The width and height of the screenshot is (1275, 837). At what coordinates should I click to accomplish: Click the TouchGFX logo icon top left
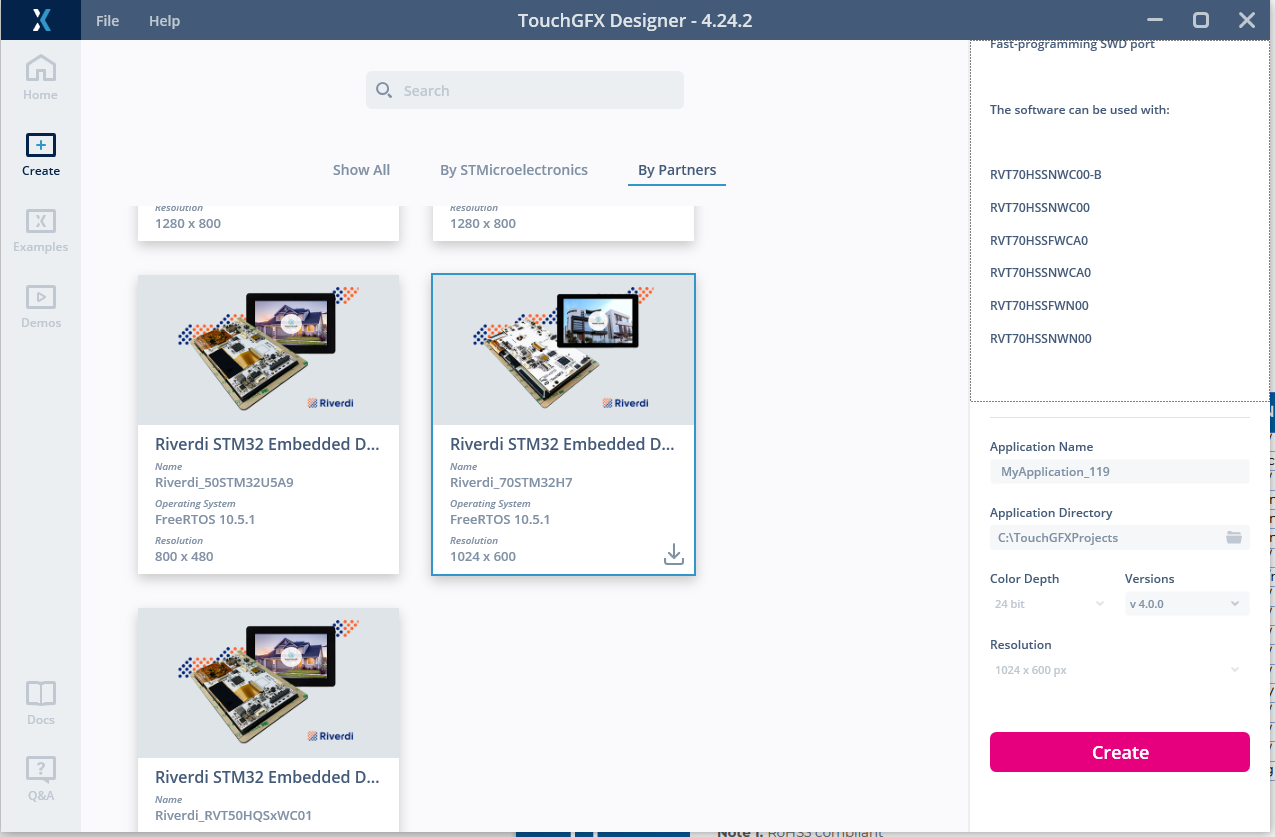(40, 20)
